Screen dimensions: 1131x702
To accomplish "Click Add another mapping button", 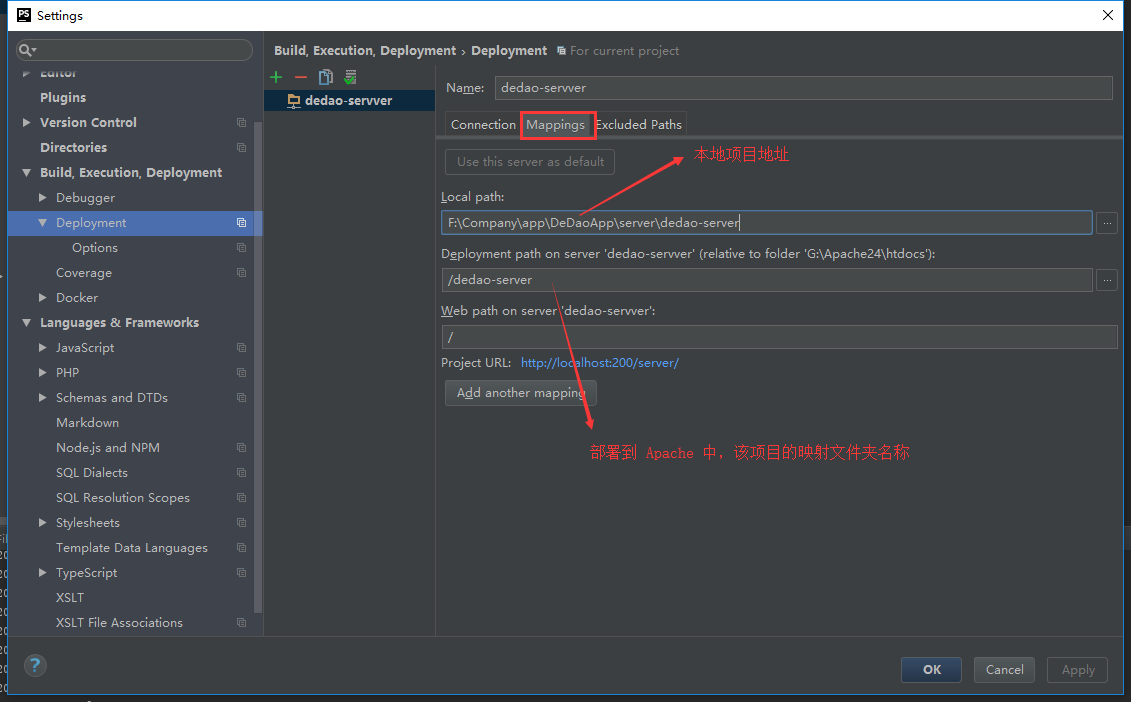I will click(521, 392).
